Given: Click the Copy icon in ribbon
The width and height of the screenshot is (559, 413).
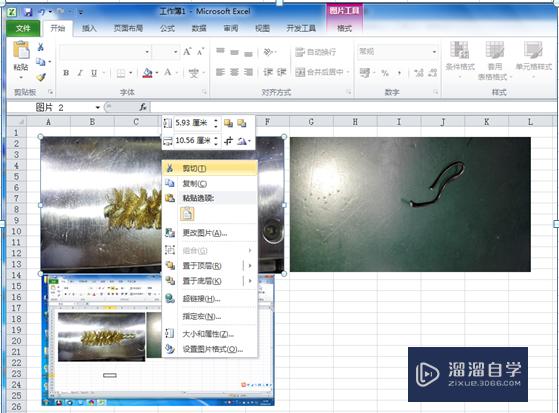Looking at the screenshot, I should tap(41, 62).
